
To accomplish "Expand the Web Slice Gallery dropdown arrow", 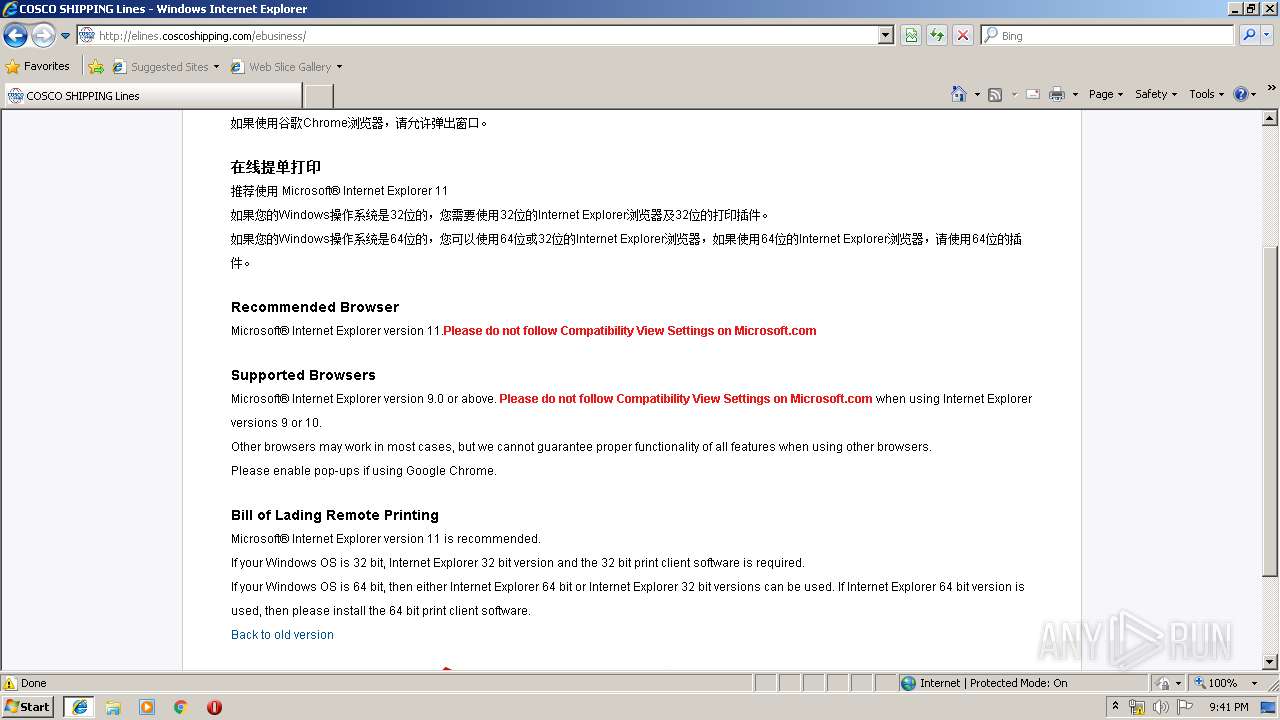I will tap(339, 67).
